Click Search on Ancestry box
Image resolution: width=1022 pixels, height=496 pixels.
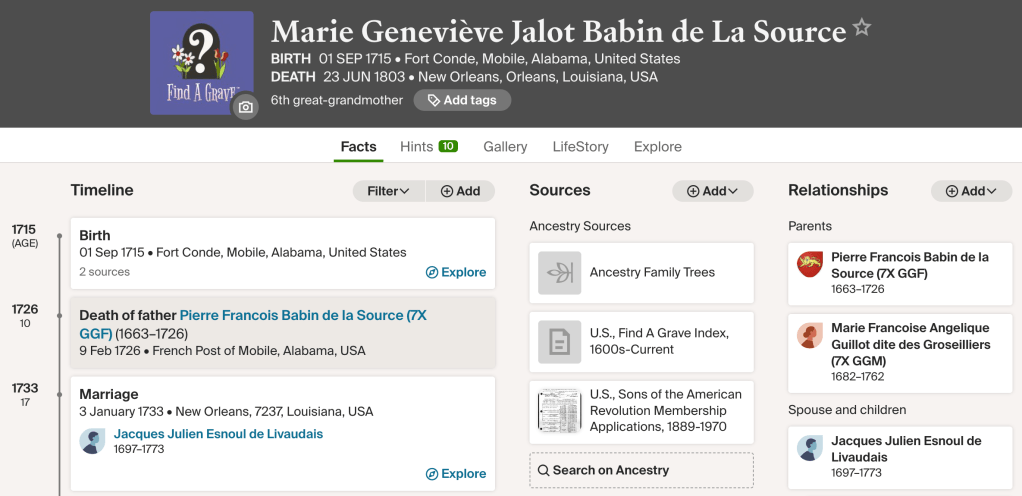point(641,470)
